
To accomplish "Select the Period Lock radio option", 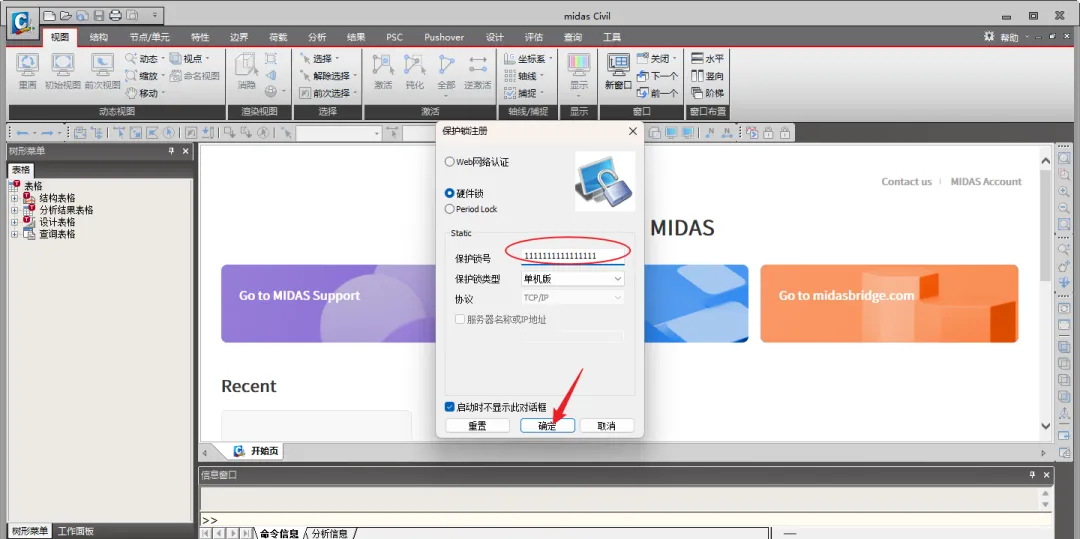I will click(x=450, y=209).
